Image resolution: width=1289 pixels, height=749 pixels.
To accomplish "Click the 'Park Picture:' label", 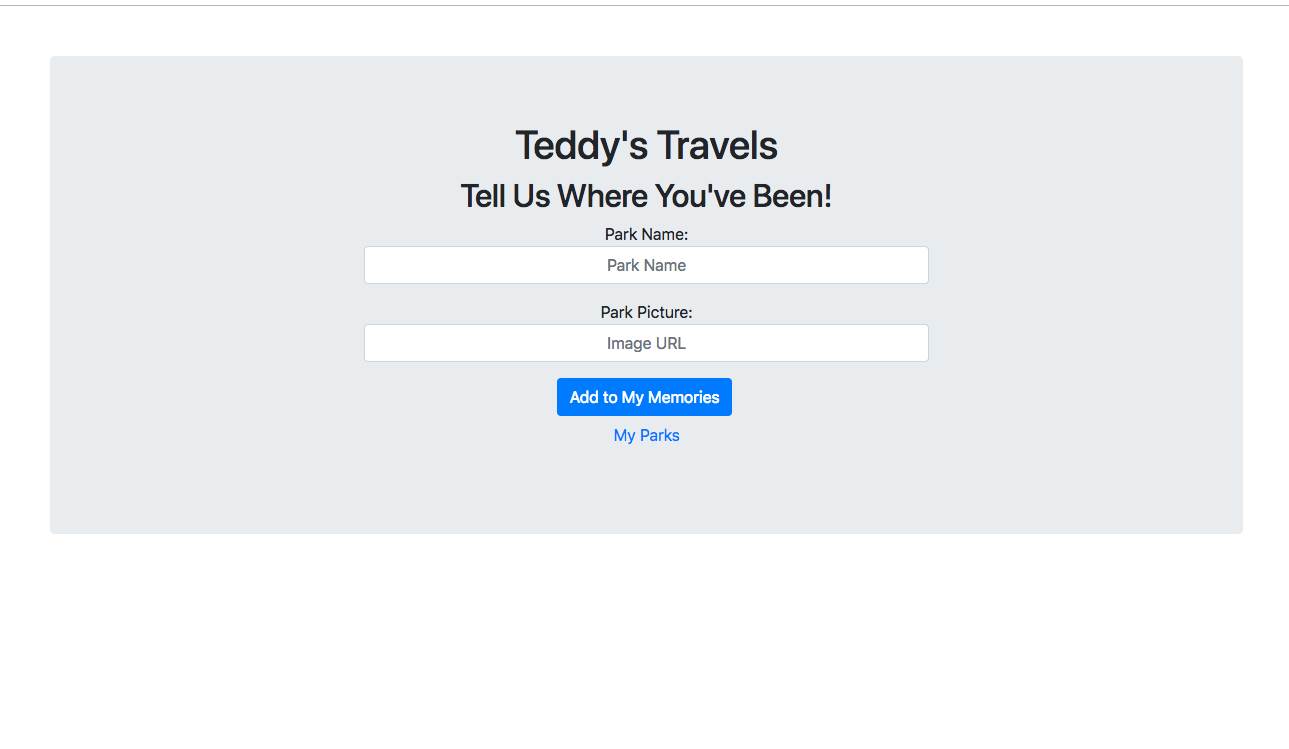I will click(x=646, y=312).
